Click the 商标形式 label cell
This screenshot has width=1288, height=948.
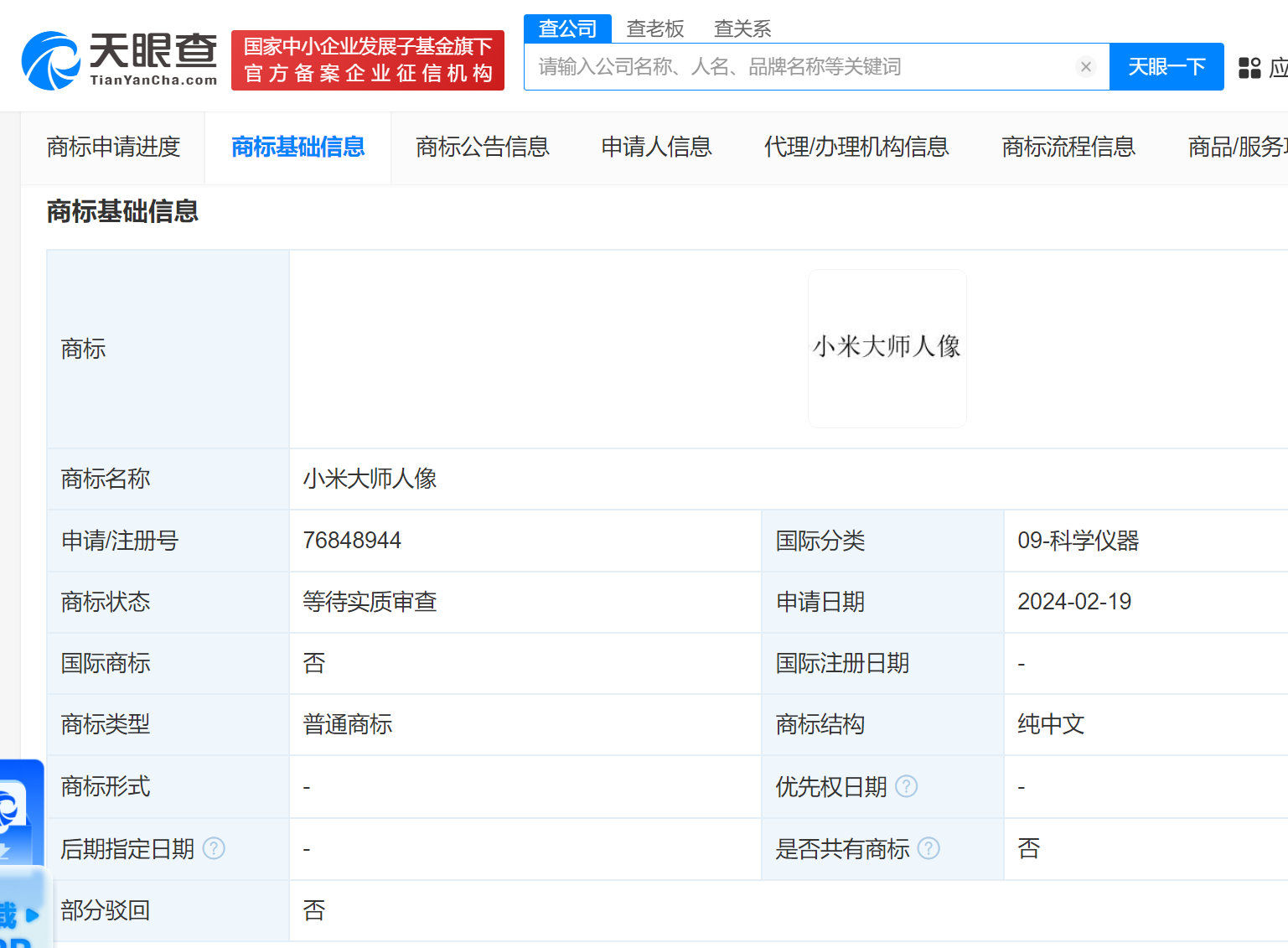168,786
